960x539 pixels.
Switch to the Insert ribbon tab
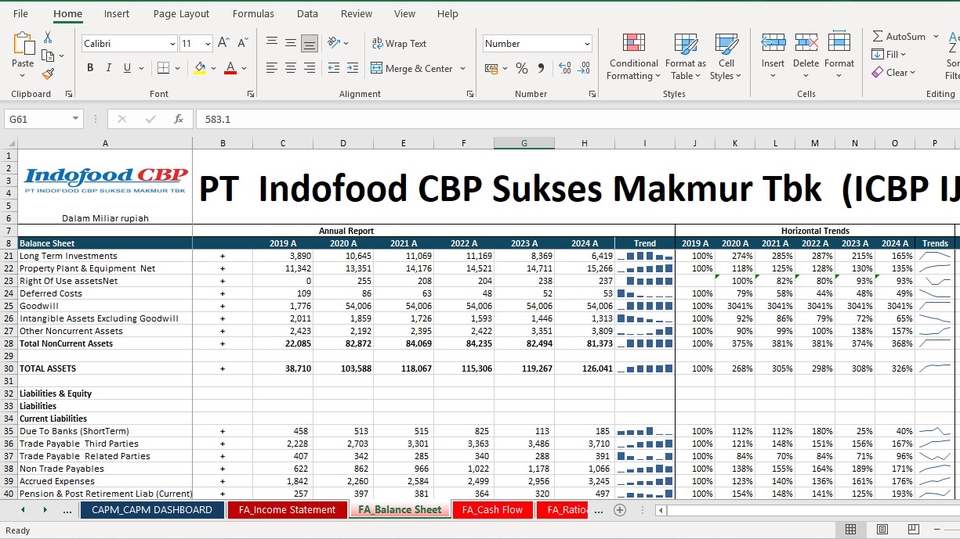116,13
